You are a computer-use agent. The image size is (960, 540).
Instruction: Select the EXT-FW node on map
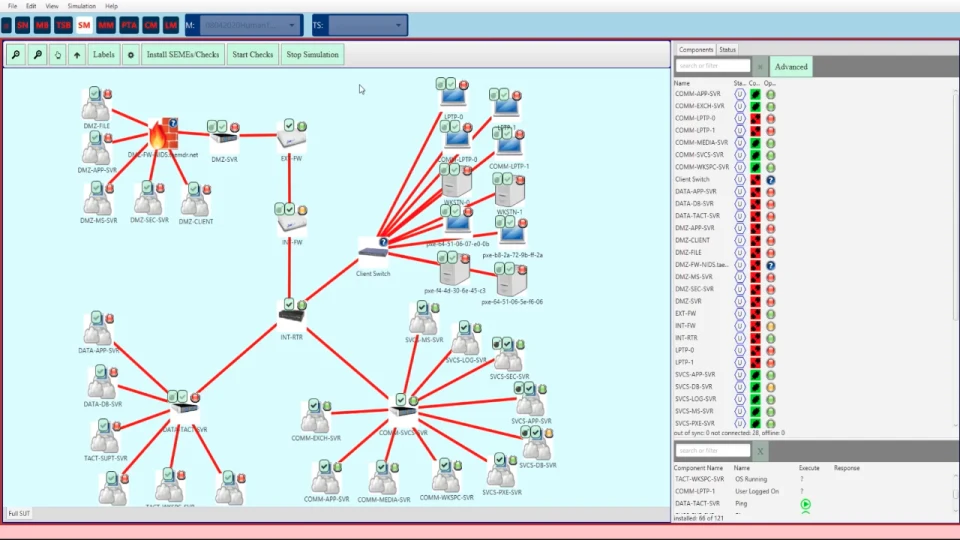click(x=291, y=136)
